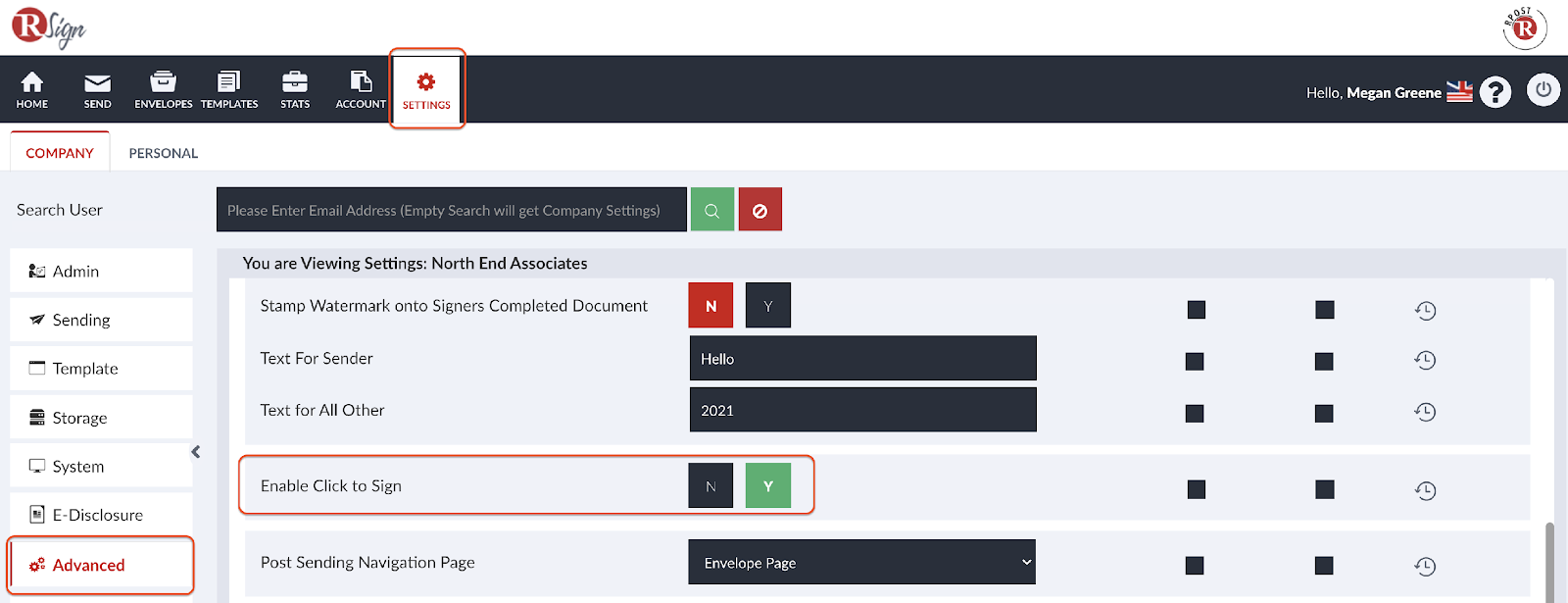Open the Advanced settings section

click(x=101, y=565)
